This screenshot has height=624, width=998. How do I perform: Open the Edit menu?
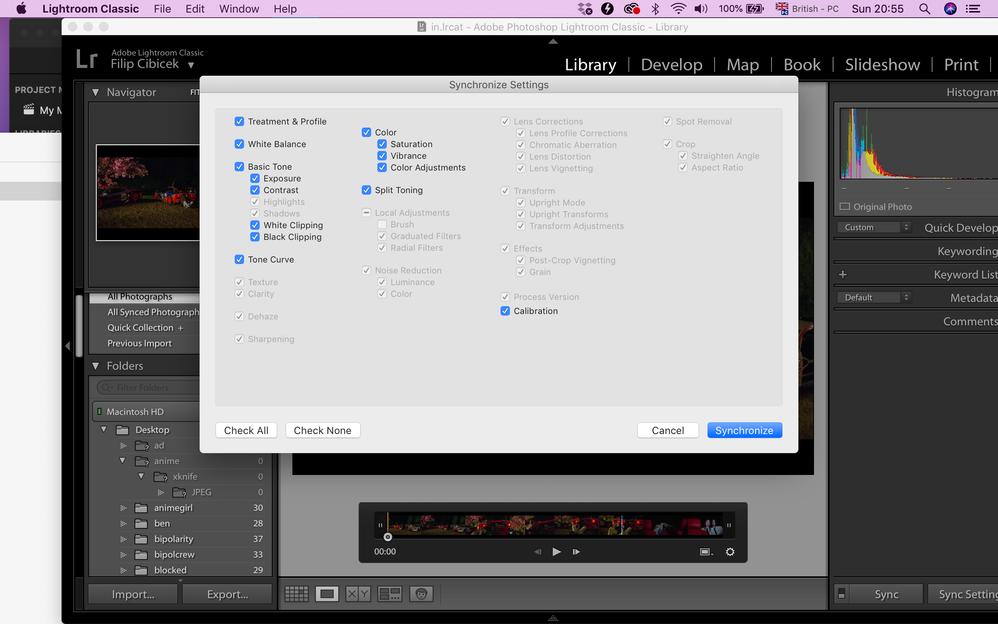coord(195,9)
